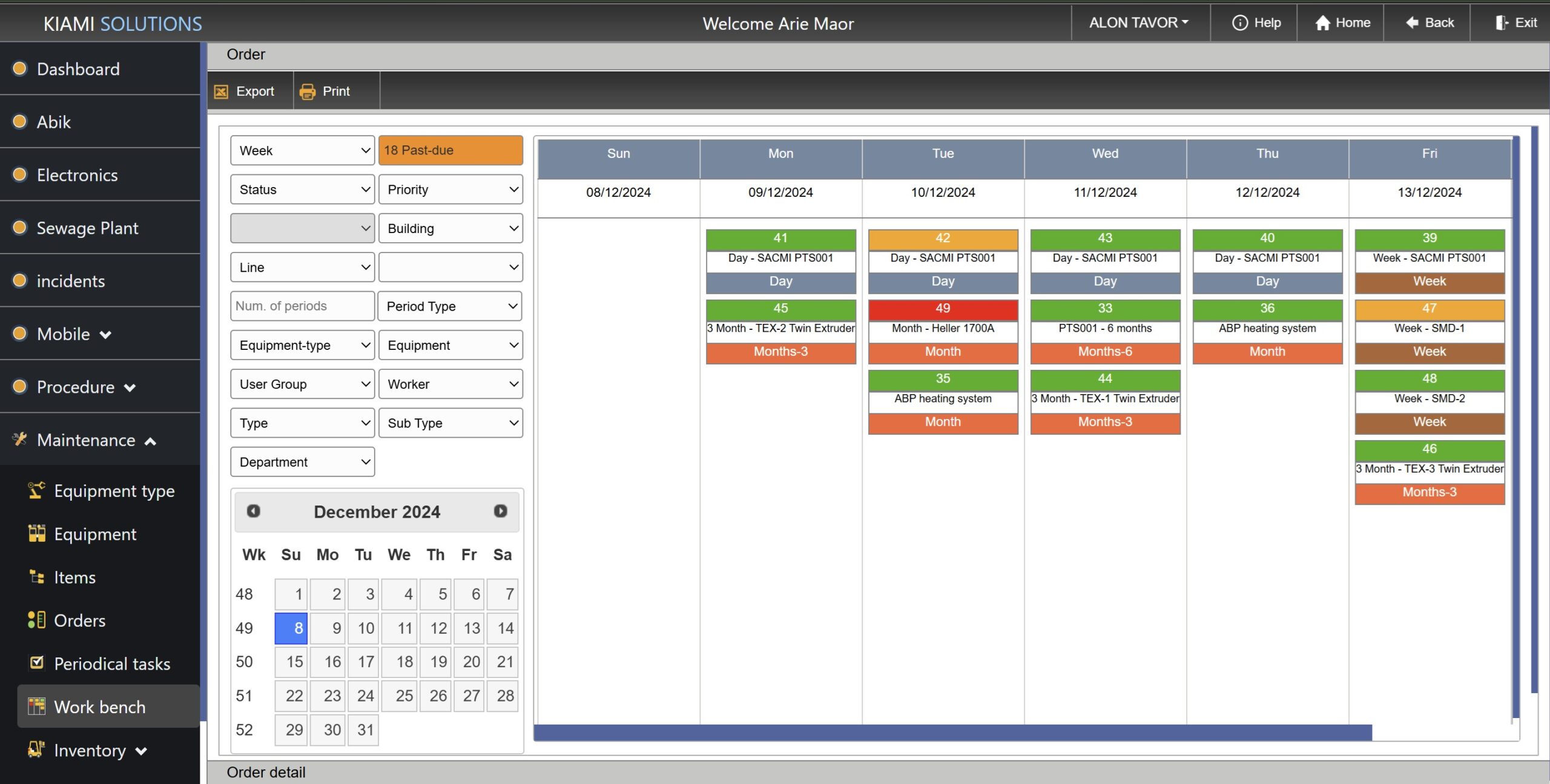
Task: Open Equipment type in Maintenance menu
Action: (x=114, y=491)
